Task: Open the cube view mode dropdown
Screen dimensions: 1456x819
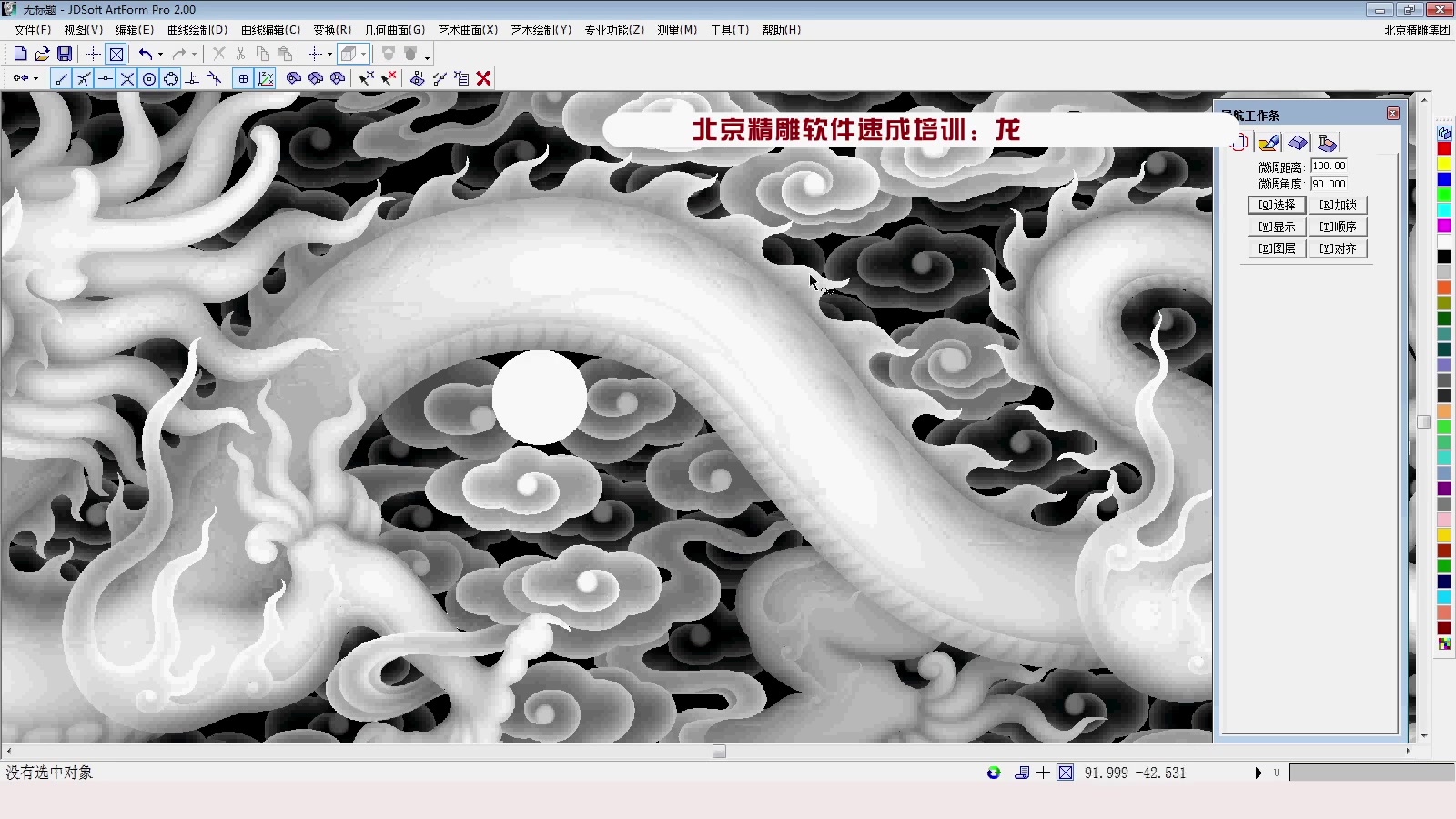Action: (x=364, y=54)
